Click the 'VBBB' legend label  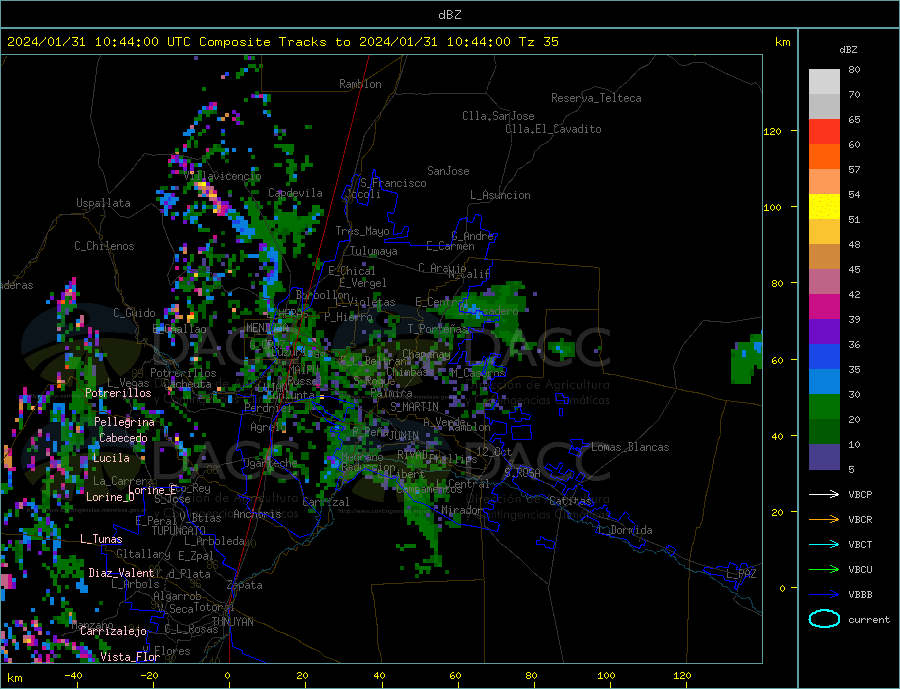click(860, 594)
